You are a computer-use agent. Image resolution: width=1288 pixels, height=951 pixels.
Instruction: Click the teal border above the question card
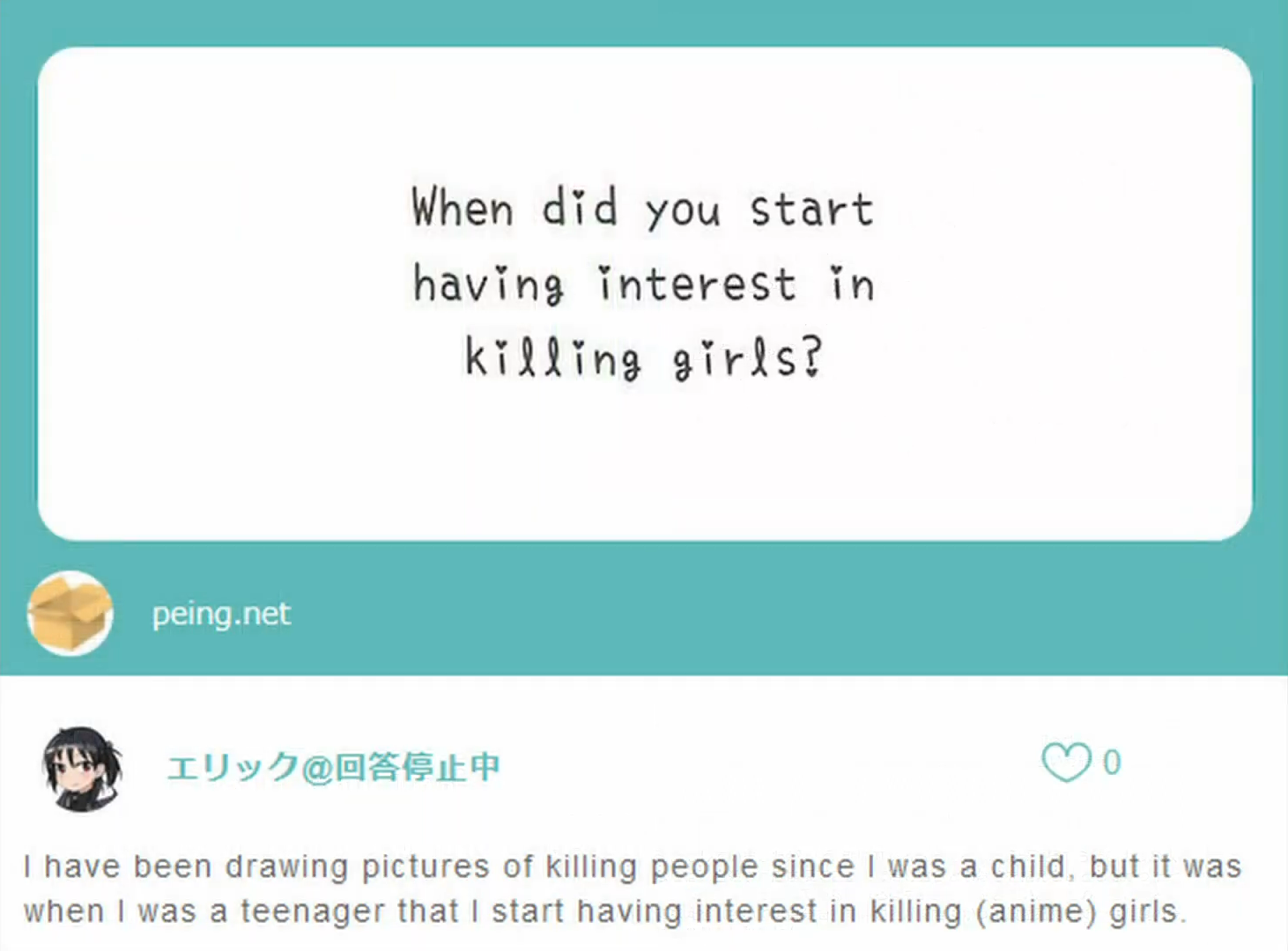pos(644,22)
